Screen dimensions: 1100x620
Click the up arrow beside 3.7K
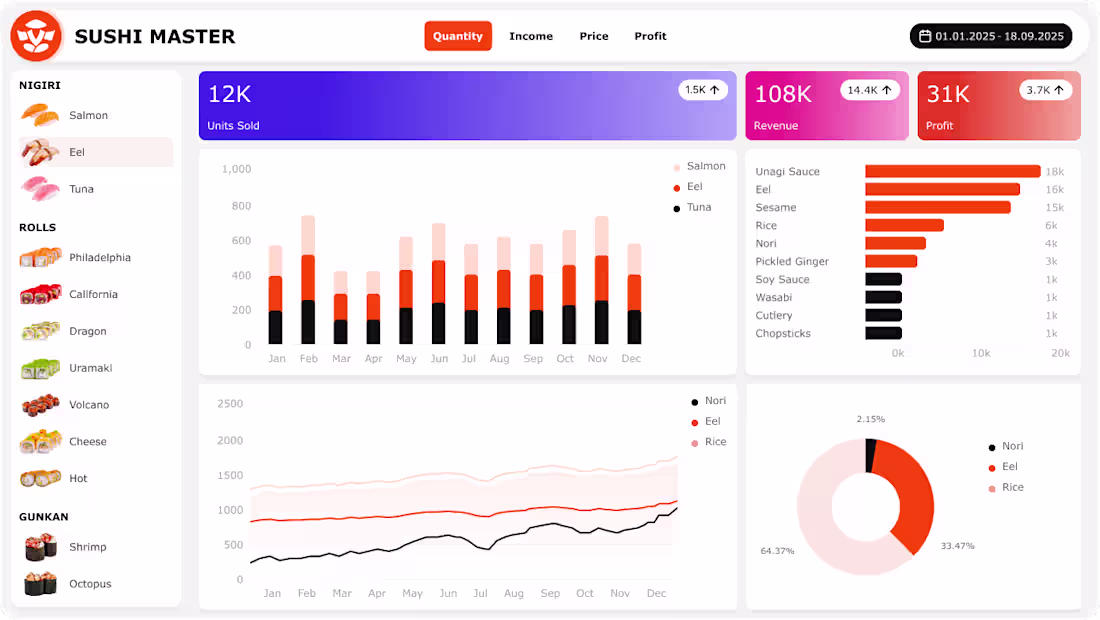pos(1059,90)
